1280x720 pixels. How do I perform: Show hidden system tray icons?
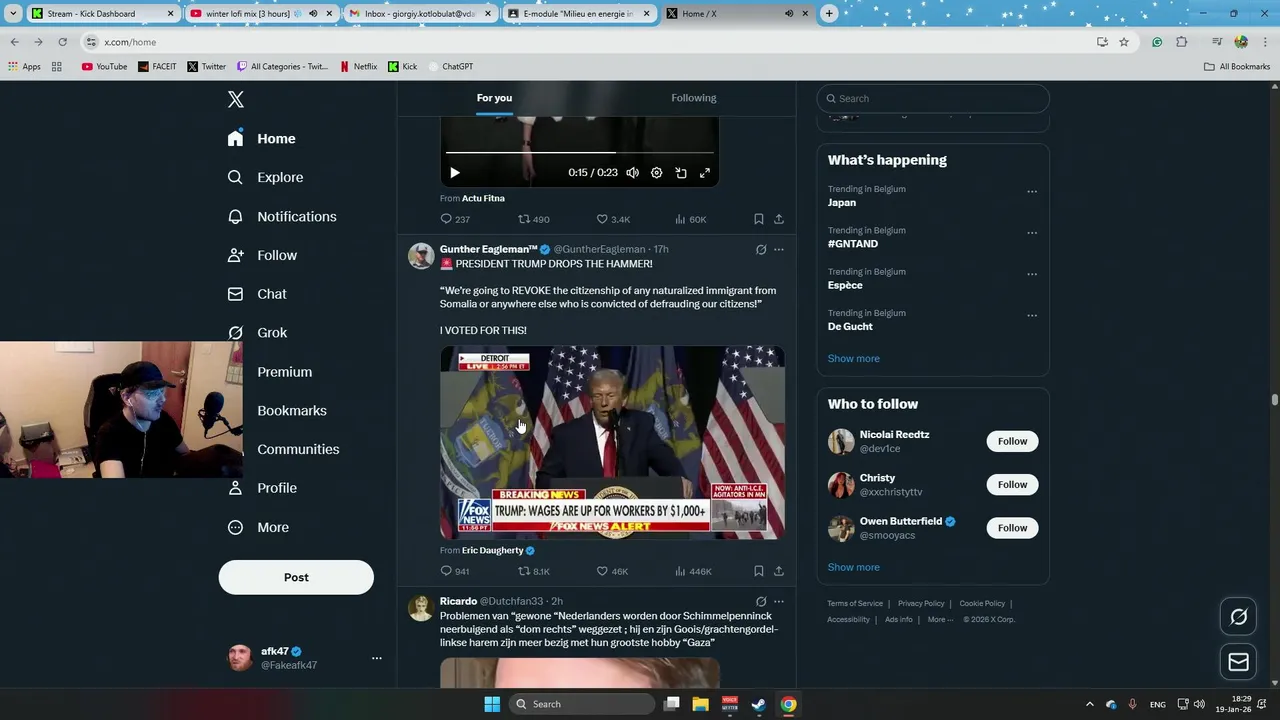[1090, 704]
